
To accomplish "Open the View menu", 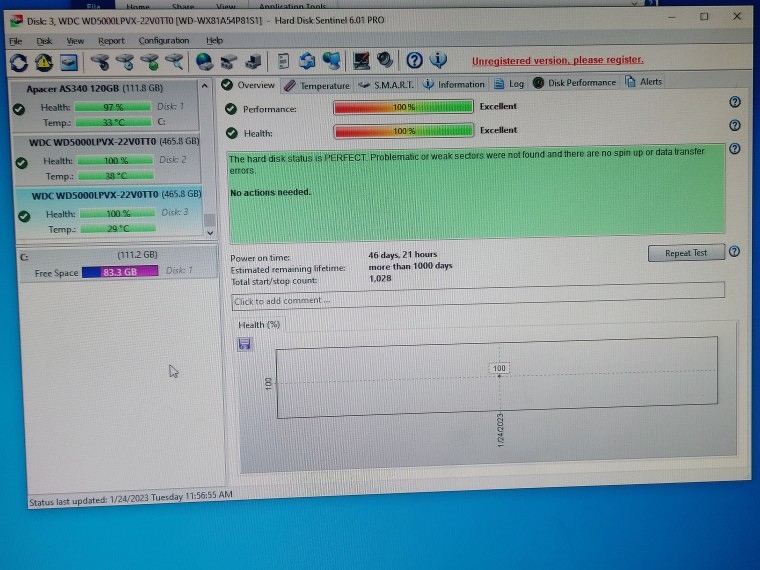I will click(75, 41).
